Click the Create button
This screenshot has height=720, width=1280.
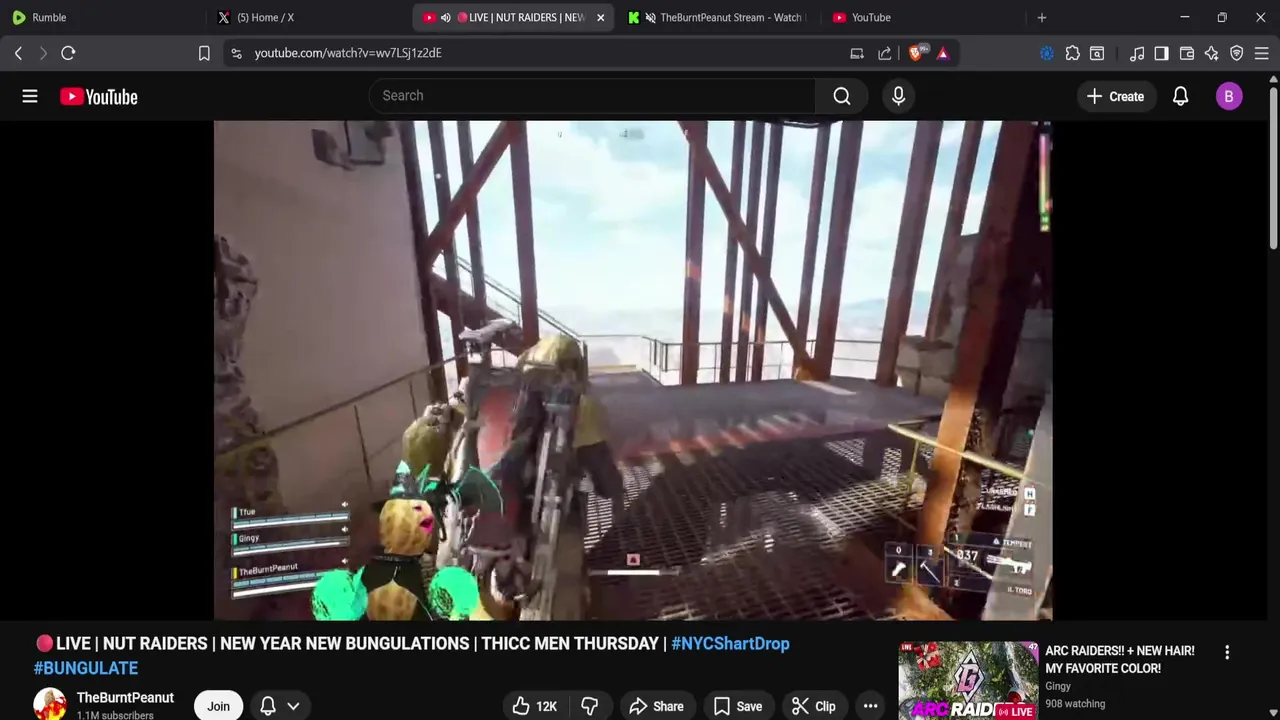[x=1115, y=96]
